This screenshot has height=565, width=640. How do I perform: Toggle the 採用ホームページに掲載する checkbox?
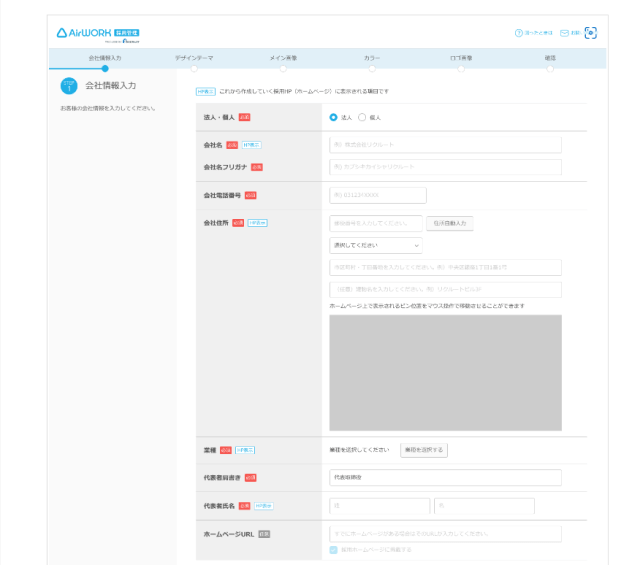334,550
